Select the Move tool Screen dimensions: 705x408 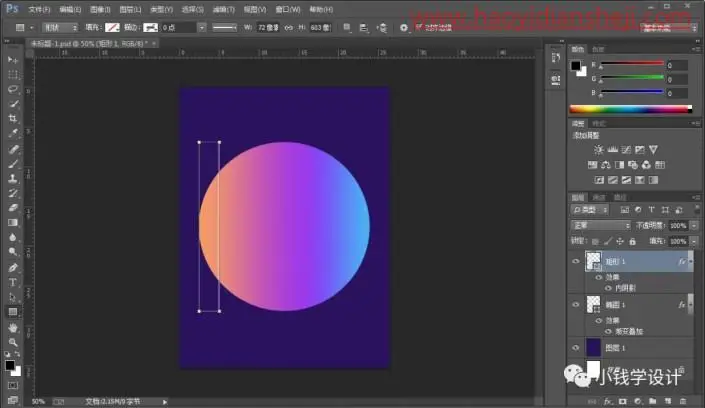[13, 60]
